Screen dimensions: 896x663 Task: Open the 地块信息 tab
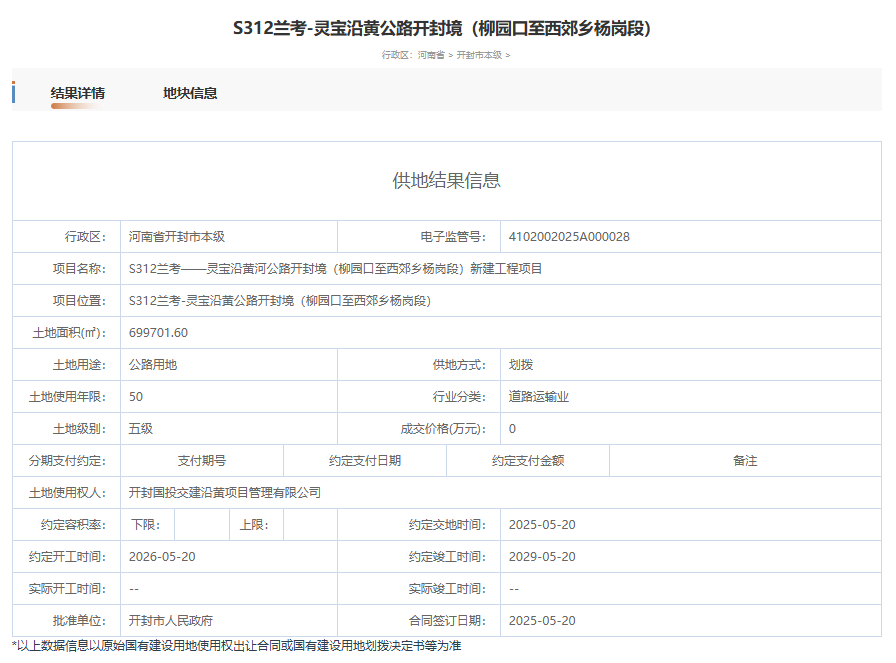[190, 93]
